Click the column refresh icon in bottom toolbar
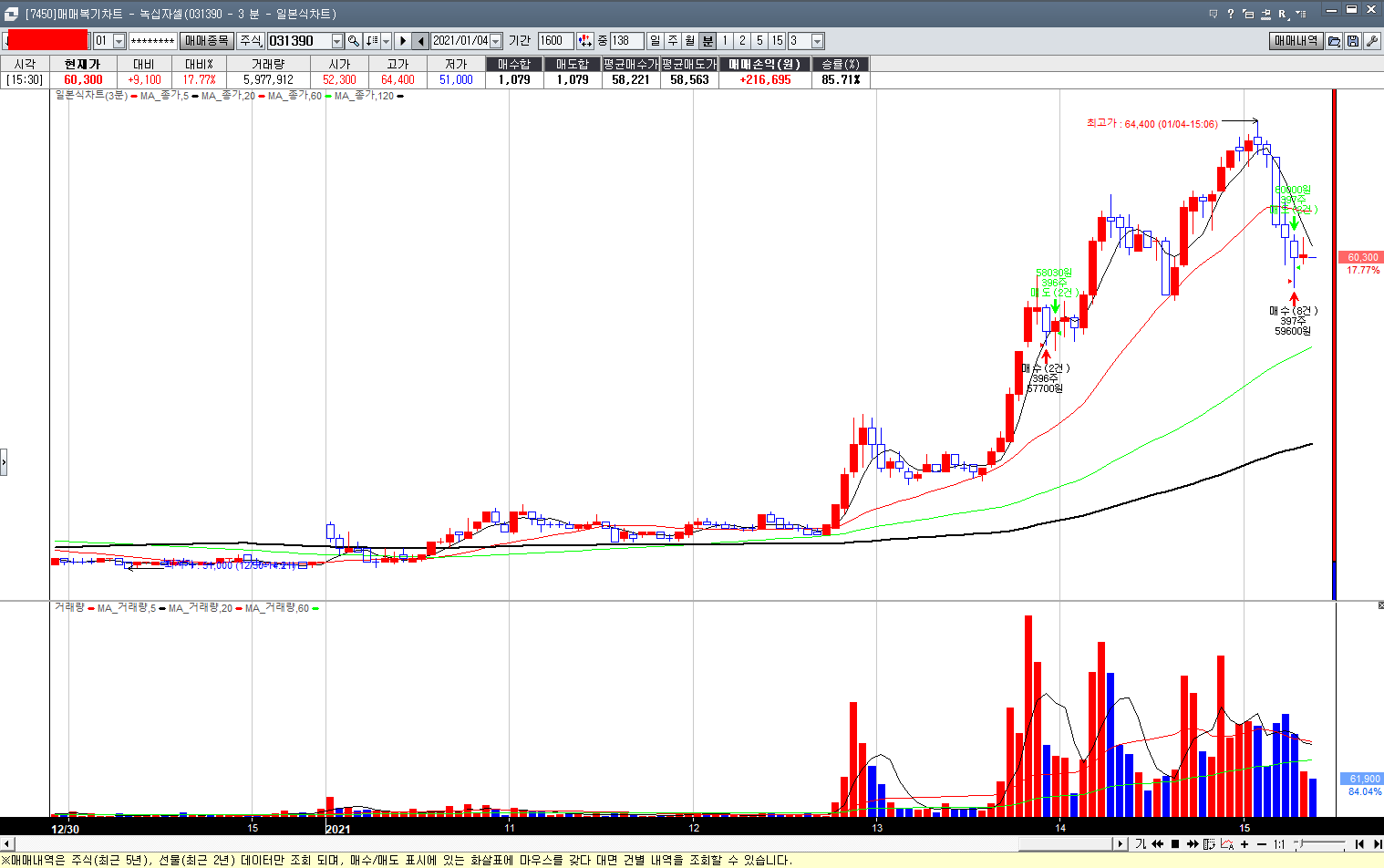The image size is (1384, 868). pos(1210,844)
